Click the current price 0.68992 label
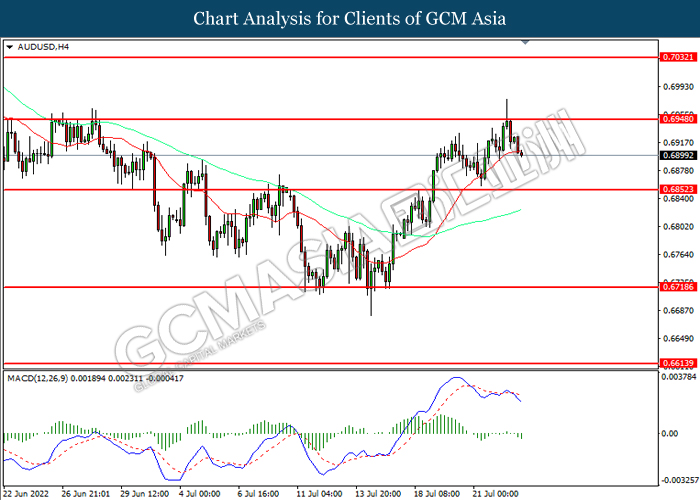 click(678, 155)
